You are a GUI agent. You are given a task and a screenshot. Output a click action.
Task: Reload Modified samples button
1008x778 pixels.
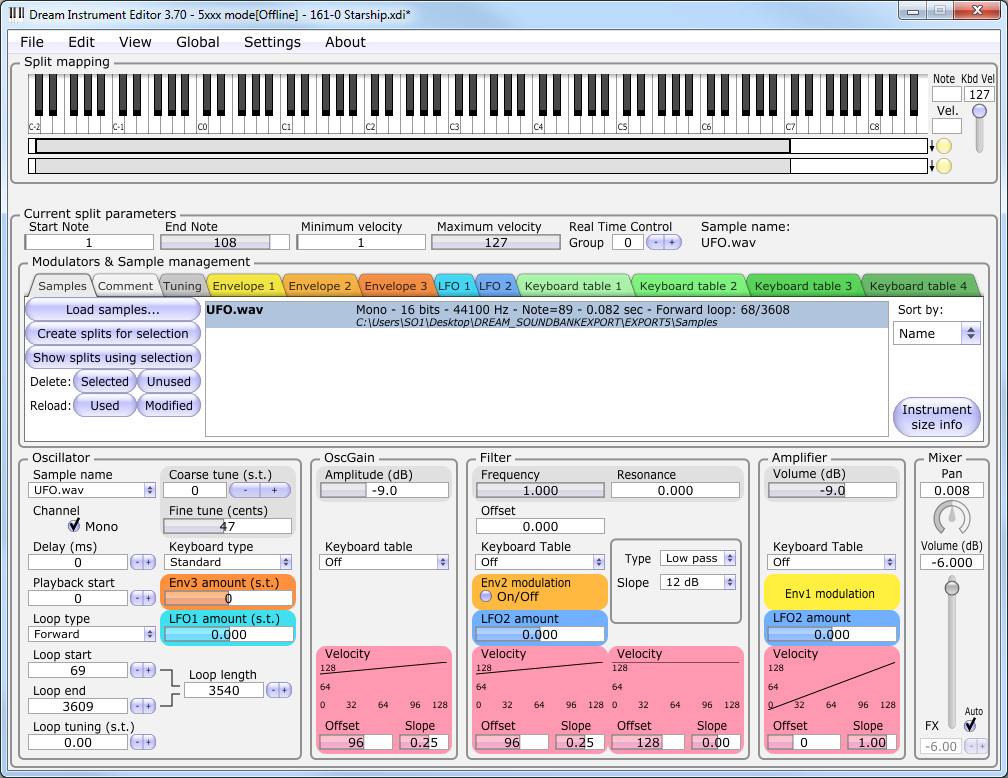168,406
